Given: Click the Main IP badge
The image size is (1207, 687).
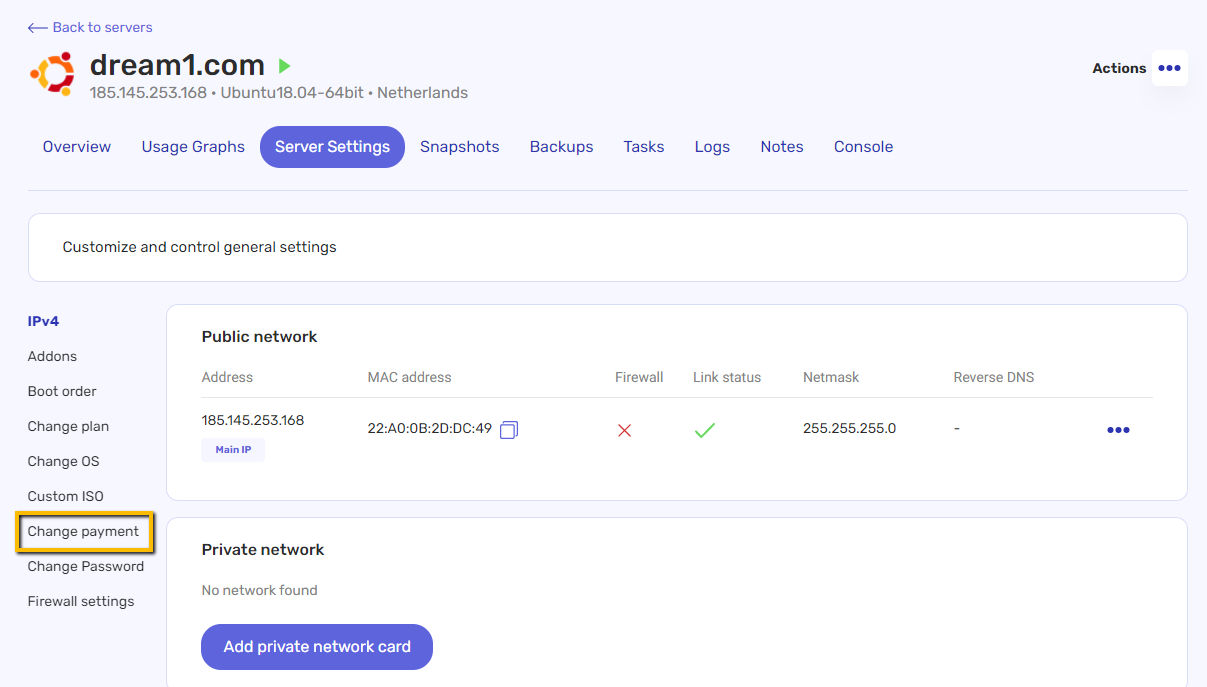Looking at the screenshot, I should [x=233, y=450].
